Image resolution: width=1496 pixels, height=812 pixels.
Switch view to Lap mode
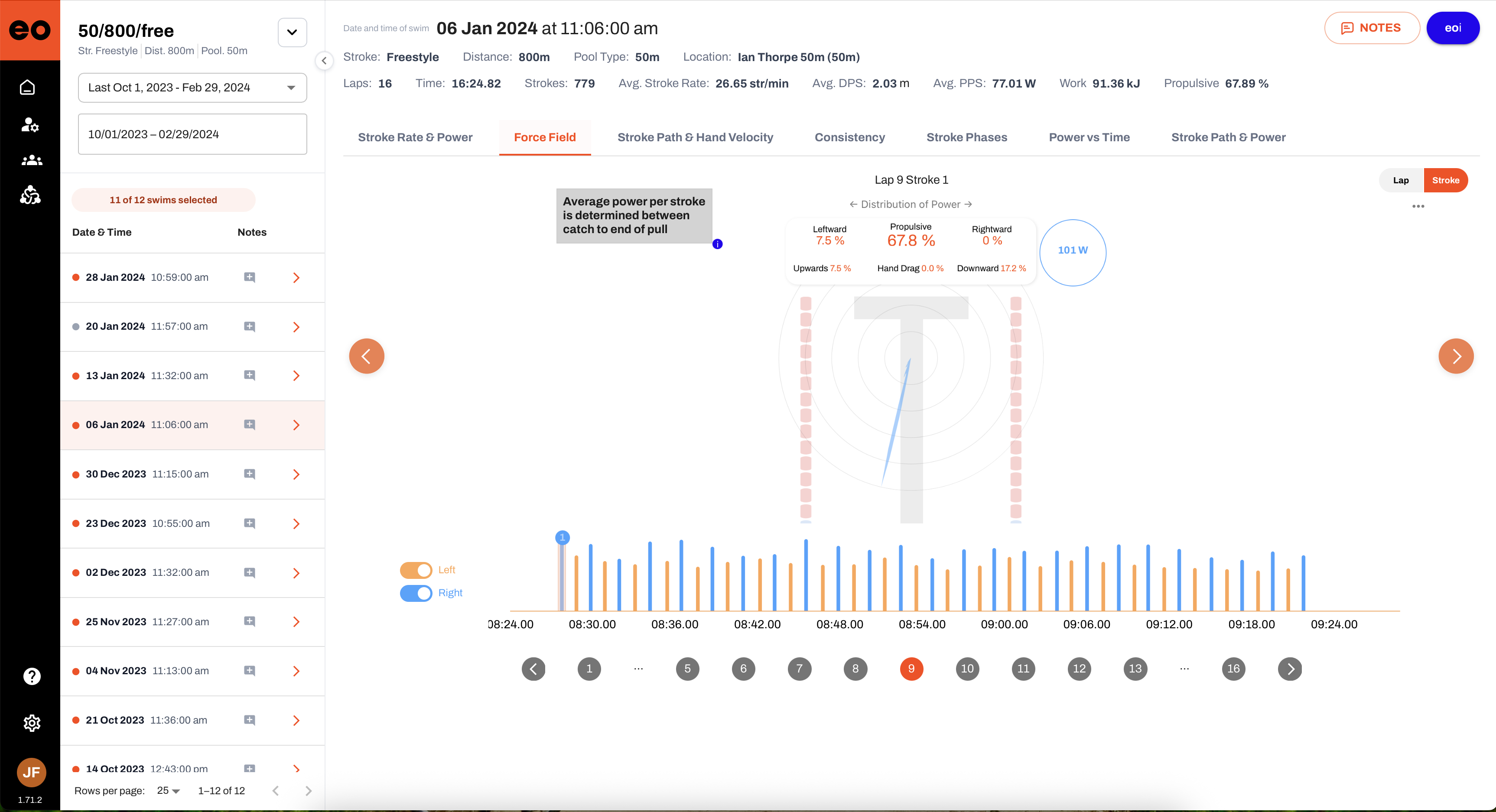[1400, 180]
